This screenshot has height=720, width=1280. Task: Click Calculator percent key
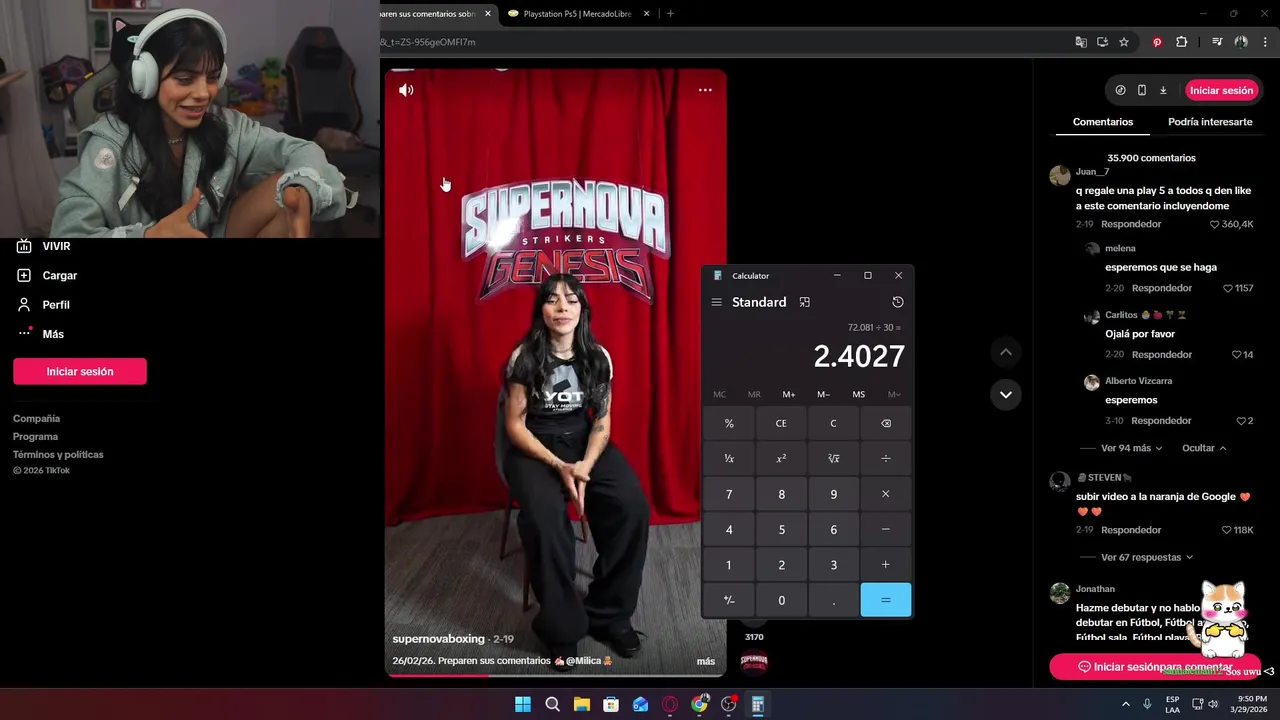(729, 423)
